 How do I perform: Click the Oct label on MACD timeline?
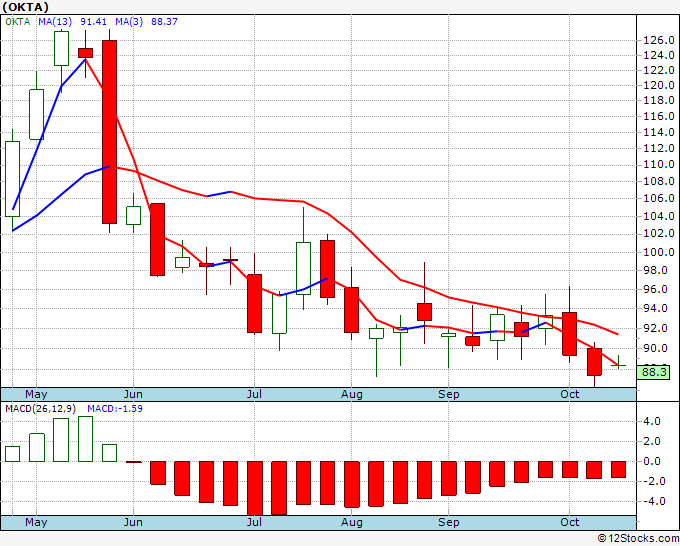pyautogui.click(x=569, y=522)
